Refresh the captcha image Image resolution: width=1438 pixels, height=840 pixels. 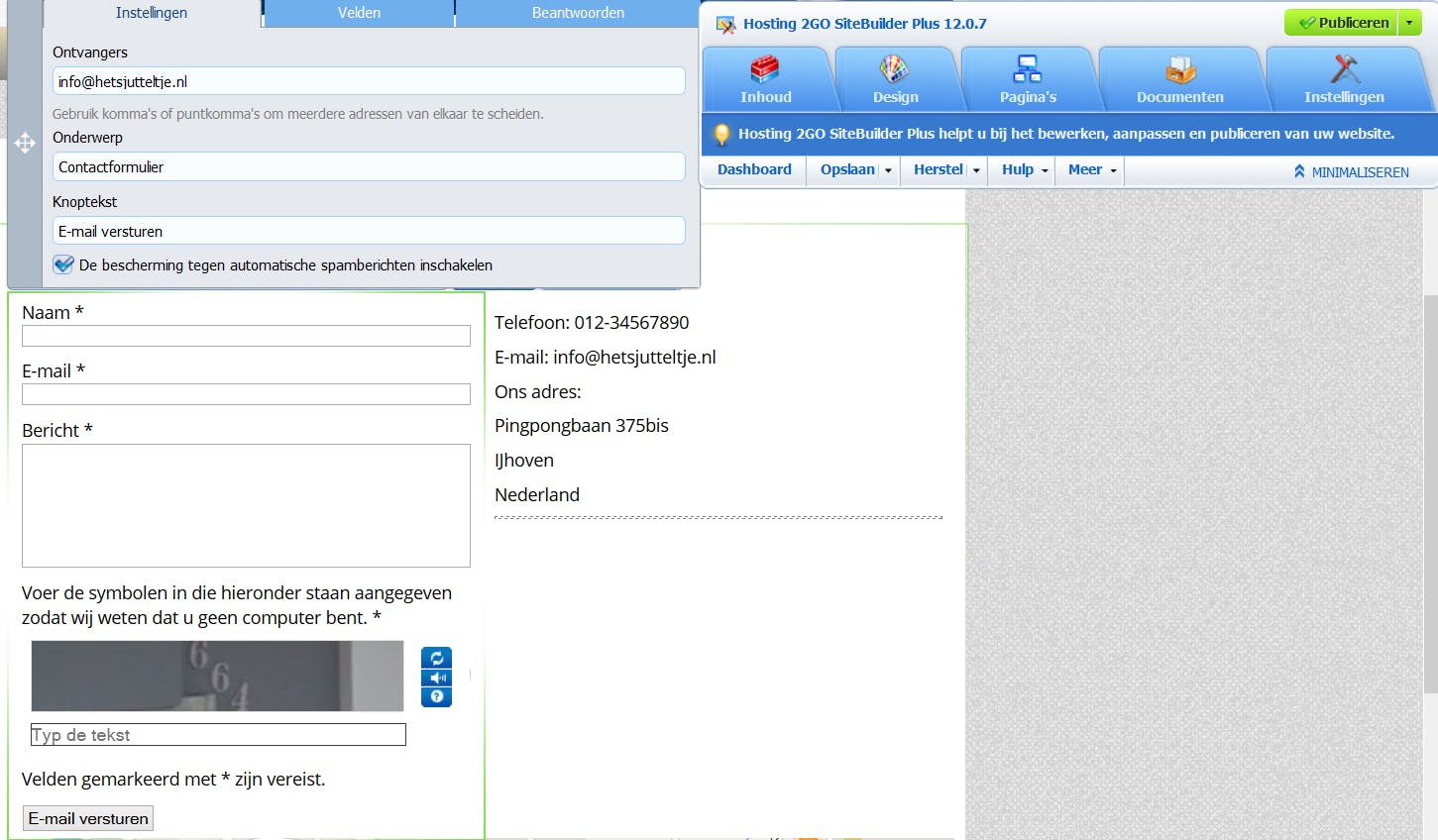[x=436, y=658]
